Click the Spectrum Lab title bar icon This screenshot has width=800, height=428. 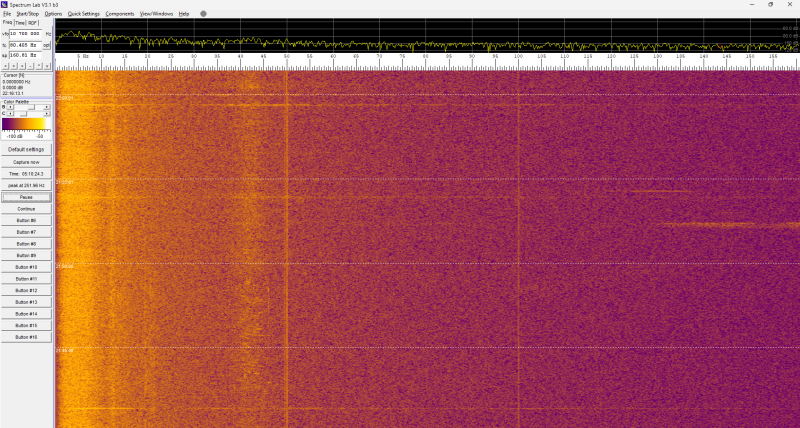(x=5, y=4)
